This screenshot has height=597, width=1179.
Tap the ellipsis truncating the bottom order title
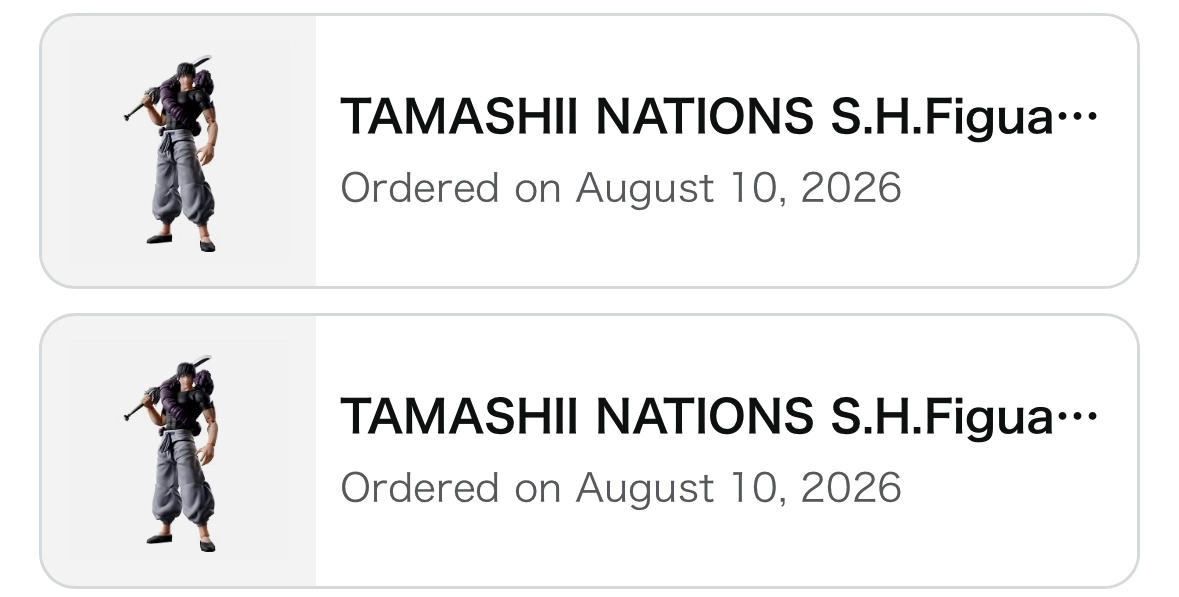coord(1077,417)
